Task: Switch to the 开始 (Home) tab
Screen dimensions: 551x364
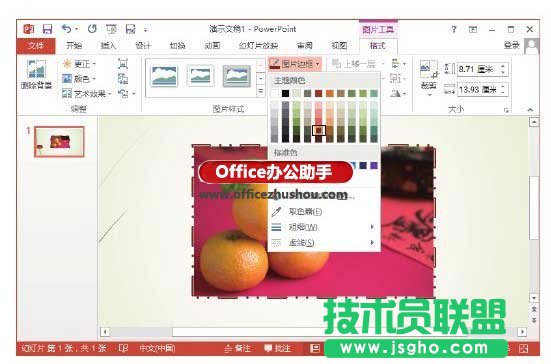Action: tap(74, 46)
